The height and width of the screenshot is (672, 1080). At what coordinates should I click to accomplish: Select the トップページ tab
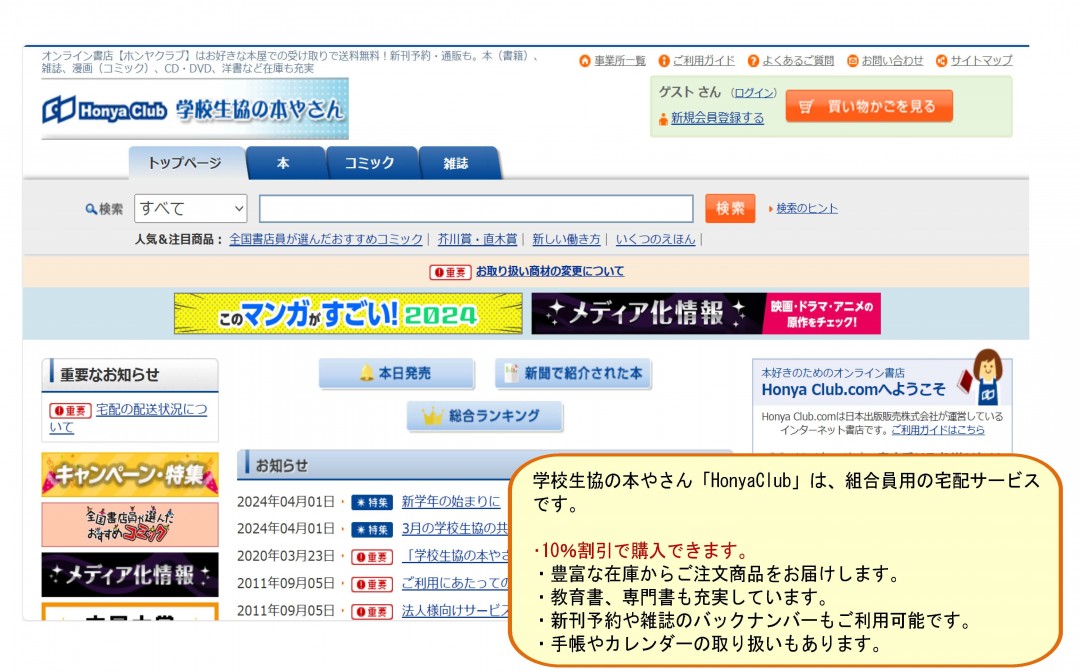pos(185,163)
